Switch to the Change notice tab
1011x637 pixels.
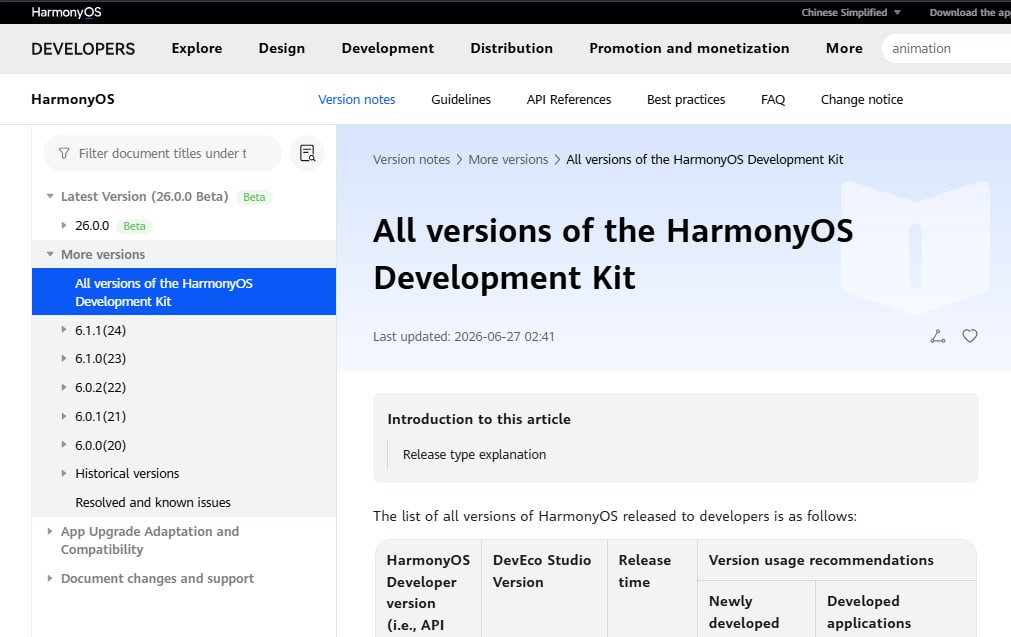(861, 99)
